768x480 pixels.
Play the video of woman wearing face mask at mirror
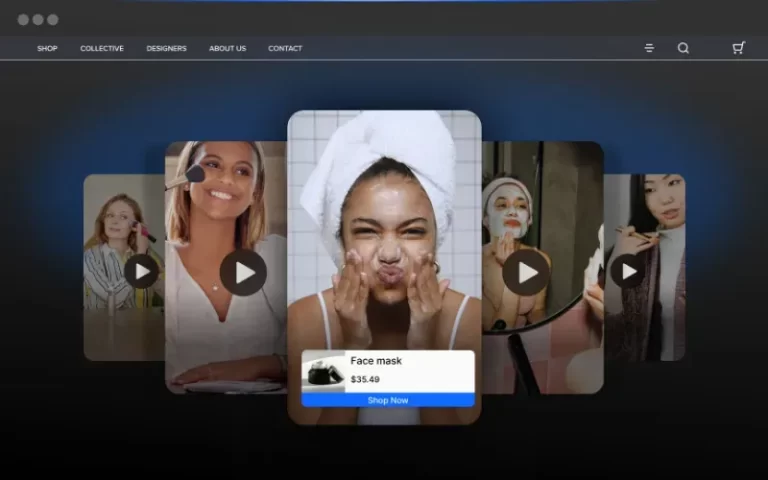click(526, 272)
